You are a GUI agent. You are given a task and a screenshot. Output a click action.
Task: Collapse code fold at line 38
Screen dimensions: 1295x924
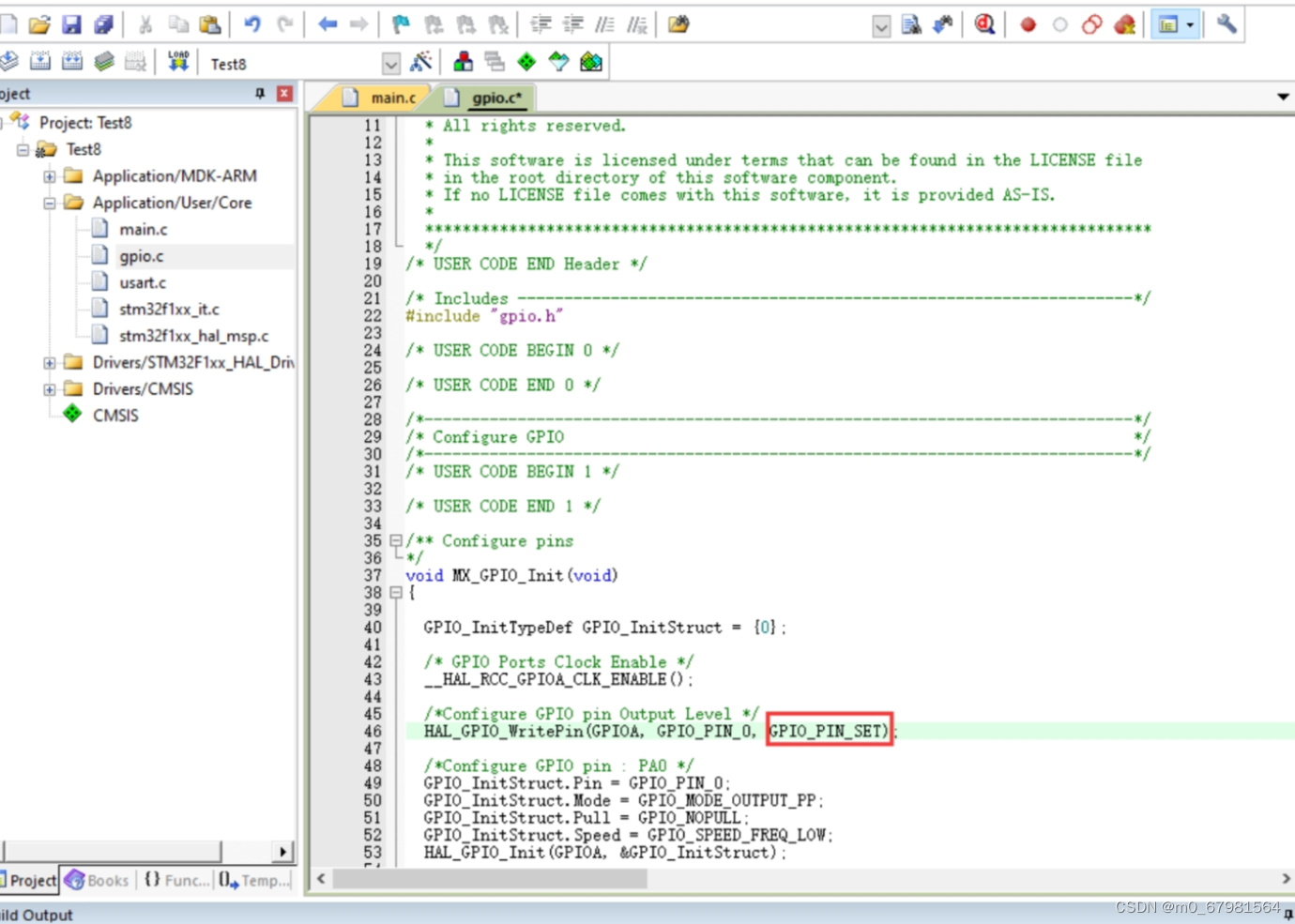396,593
